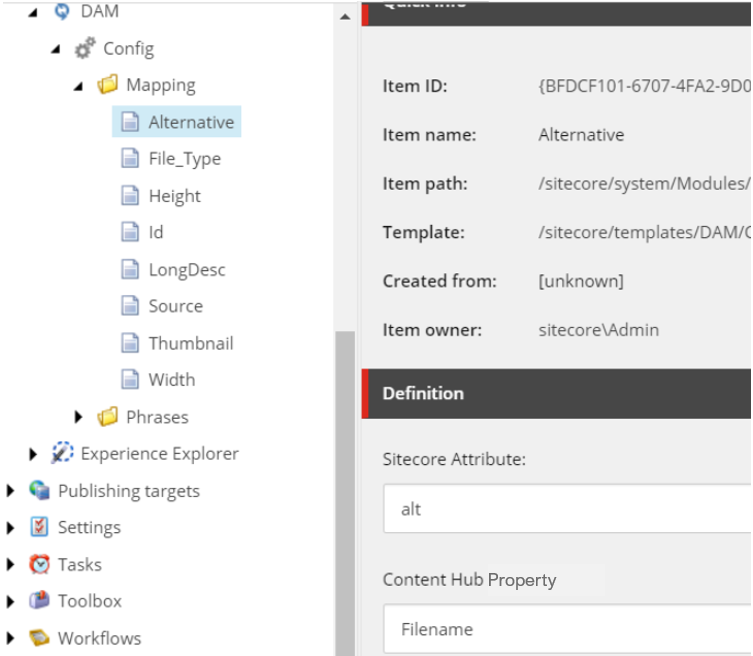Click the Workflows icon
The width and height of the screenshot is (753, 656).
(x=40, y=638)
